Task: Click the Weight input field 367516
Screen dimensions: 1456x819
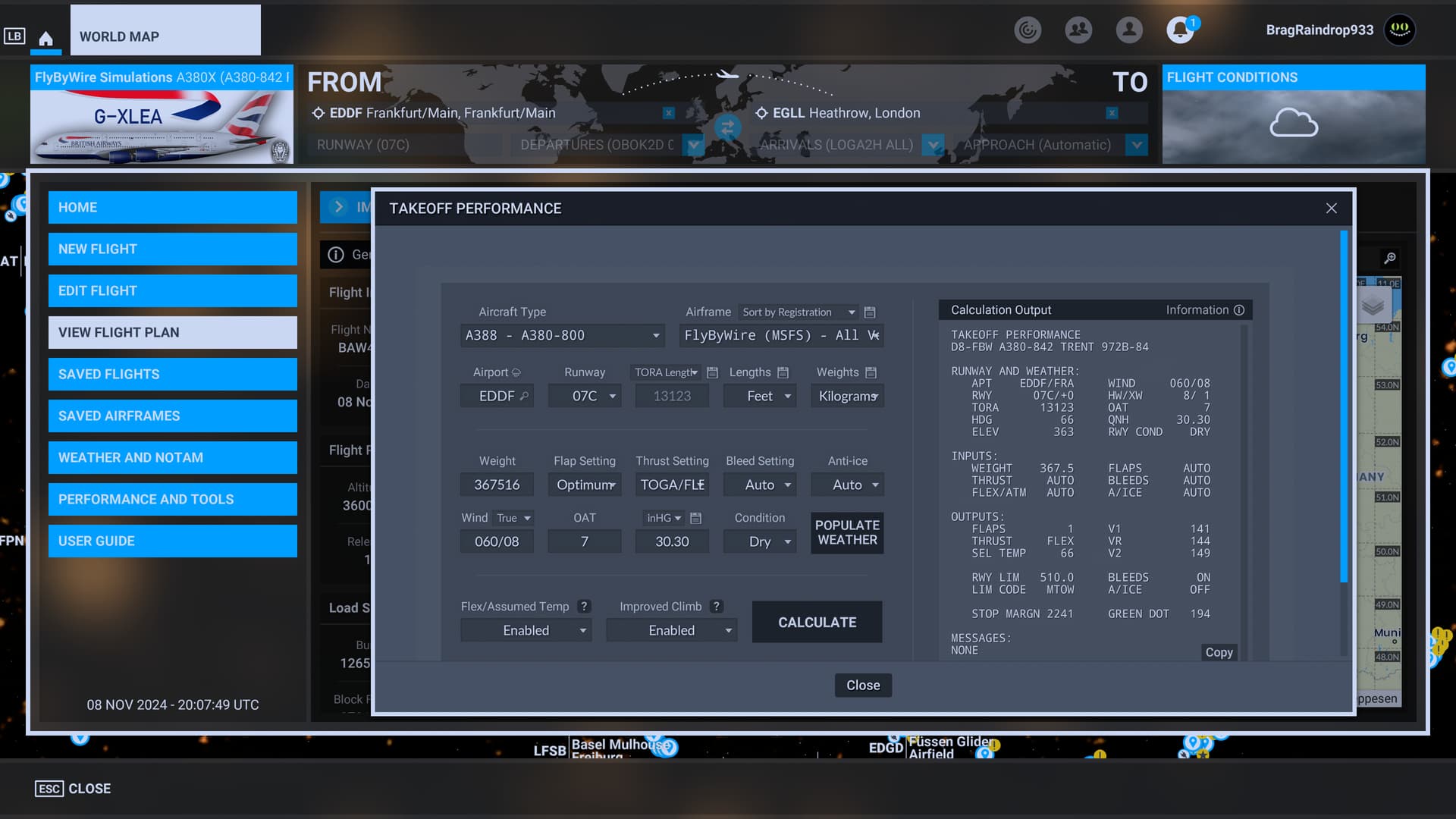Action: (x=497, y=485)
